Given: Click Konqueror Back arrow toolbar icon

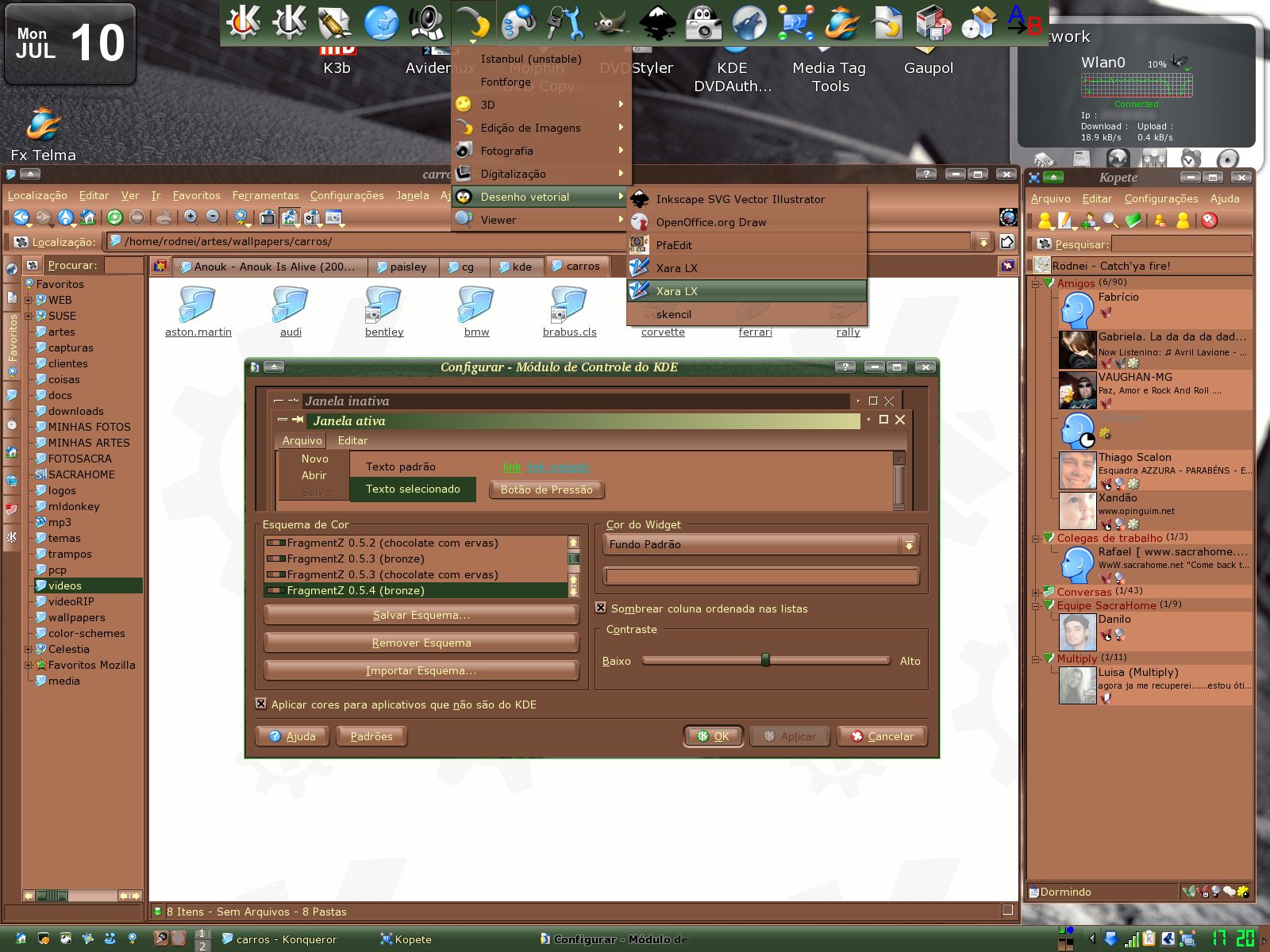Looking at the screenshot, I should [x=21, y=217].
